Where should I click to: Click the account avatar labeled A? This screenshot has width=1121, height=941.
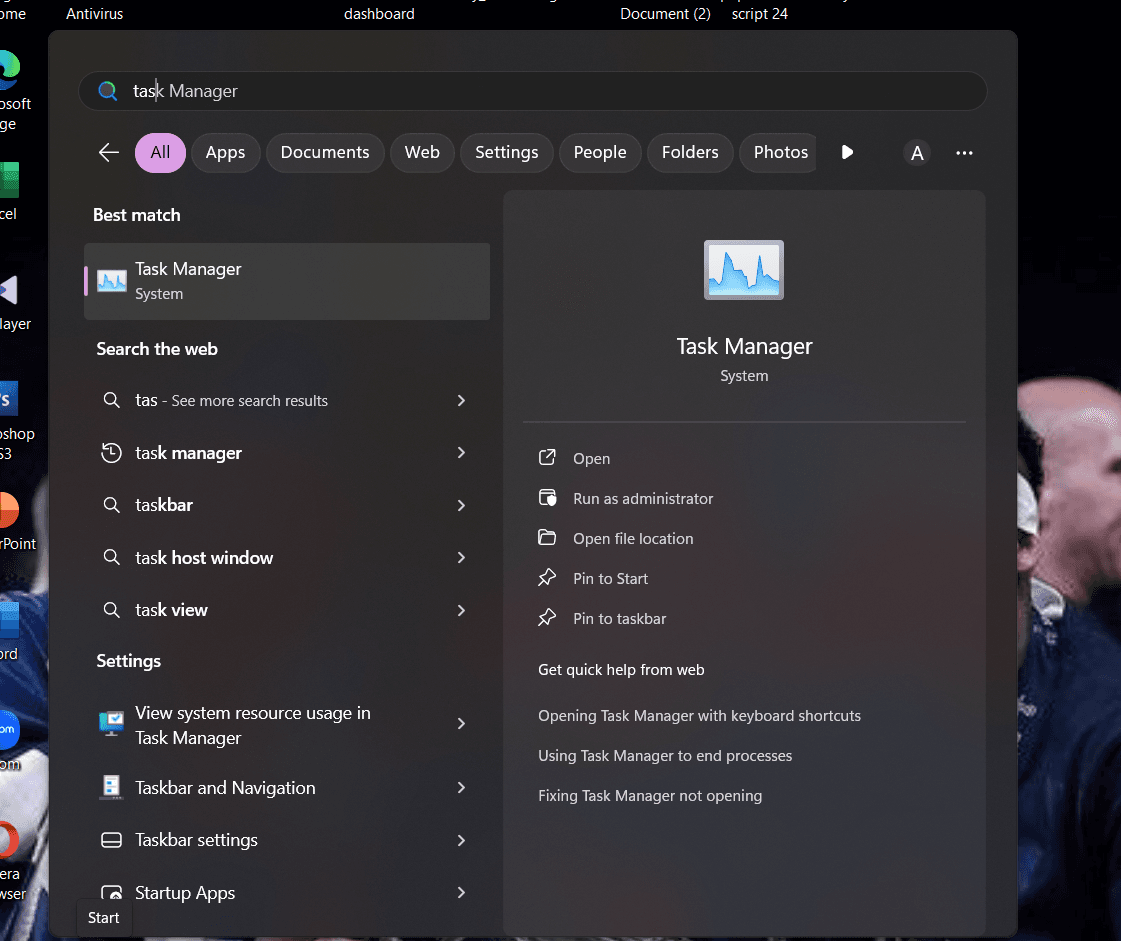pyautogui.click(x=916, y=153)
